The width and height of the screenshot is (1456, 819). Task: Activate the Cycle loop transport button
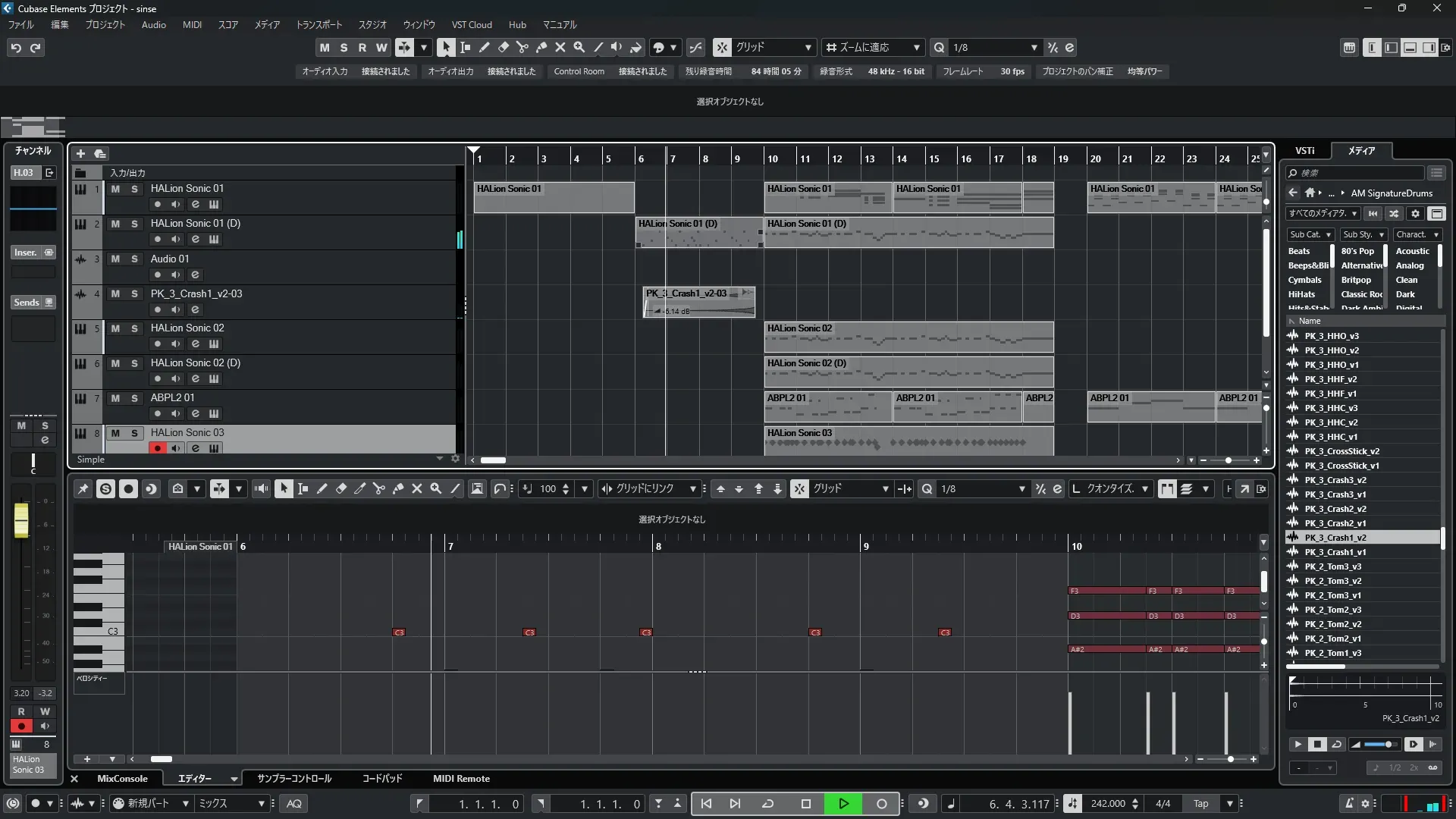(767, 804)
